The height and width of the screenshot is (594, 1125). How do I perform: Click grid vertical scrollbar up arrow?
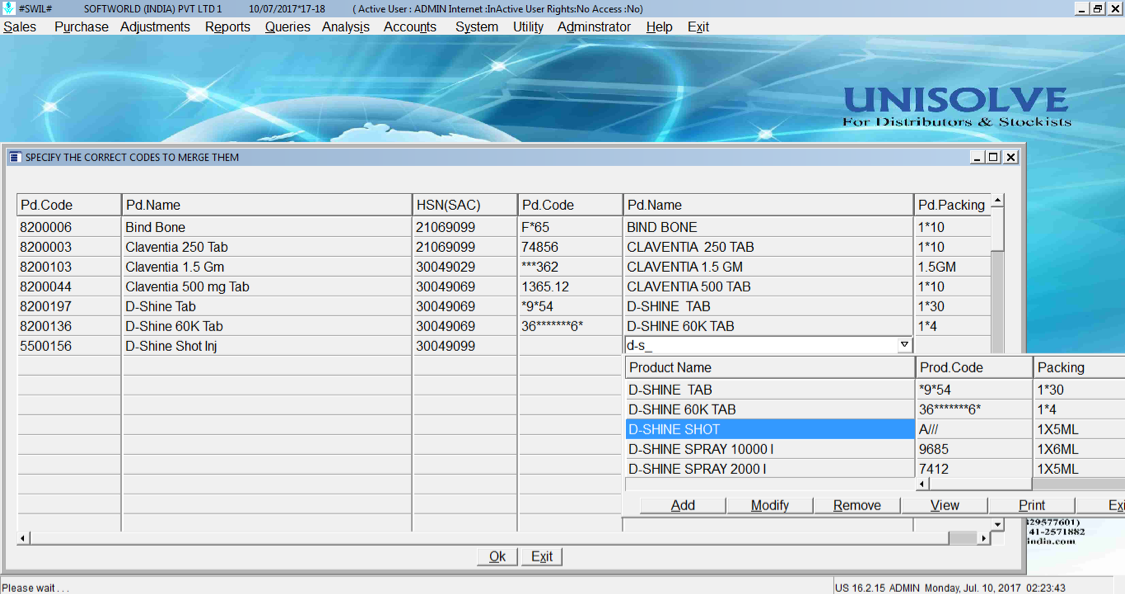997,201
